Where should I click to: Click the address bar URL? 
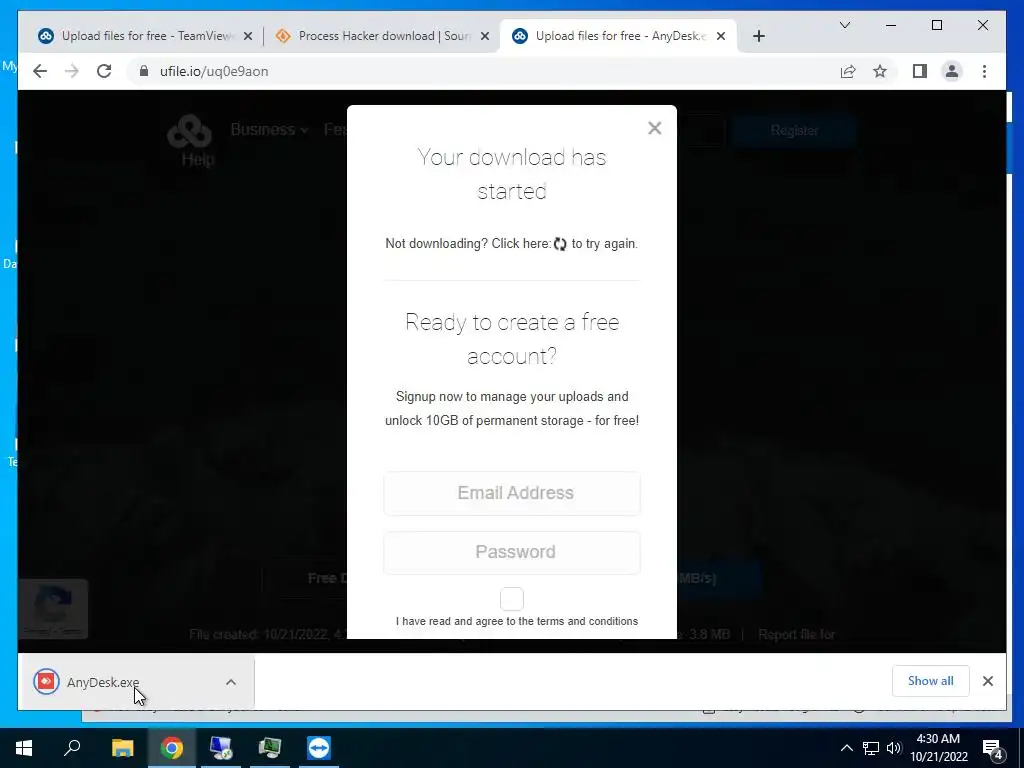tap(214, 71)
